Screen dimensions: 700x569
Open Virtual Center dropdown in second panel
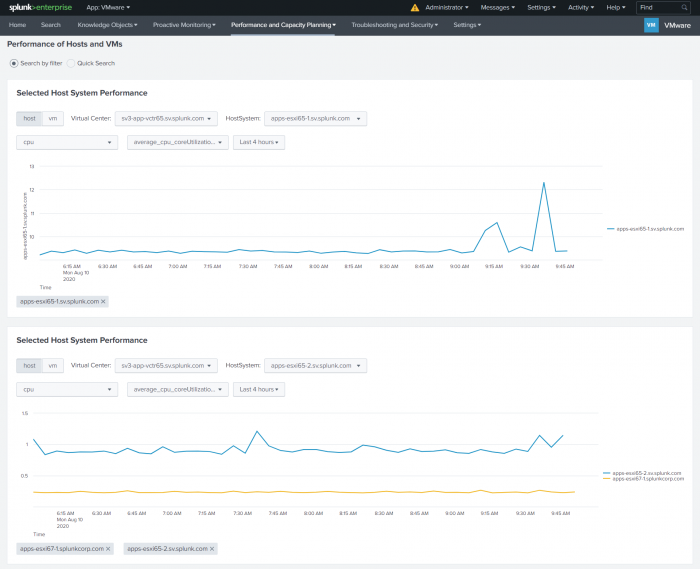coord(166,366)
